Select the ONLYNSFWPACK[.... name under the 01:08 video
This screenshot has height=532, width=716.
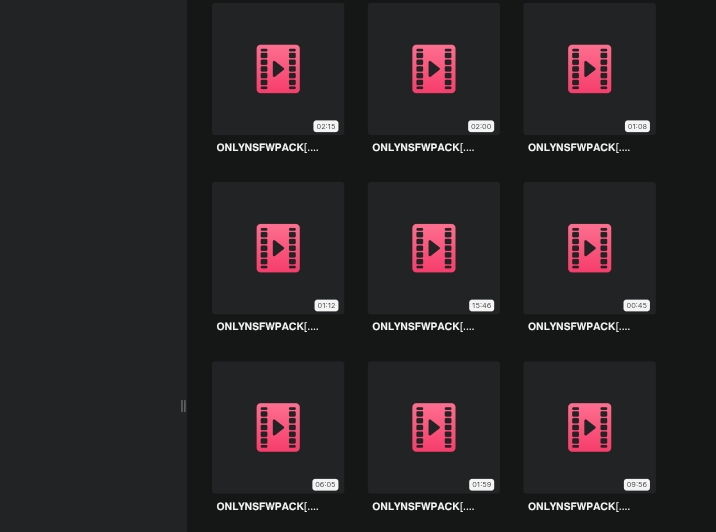click(579, 147)
